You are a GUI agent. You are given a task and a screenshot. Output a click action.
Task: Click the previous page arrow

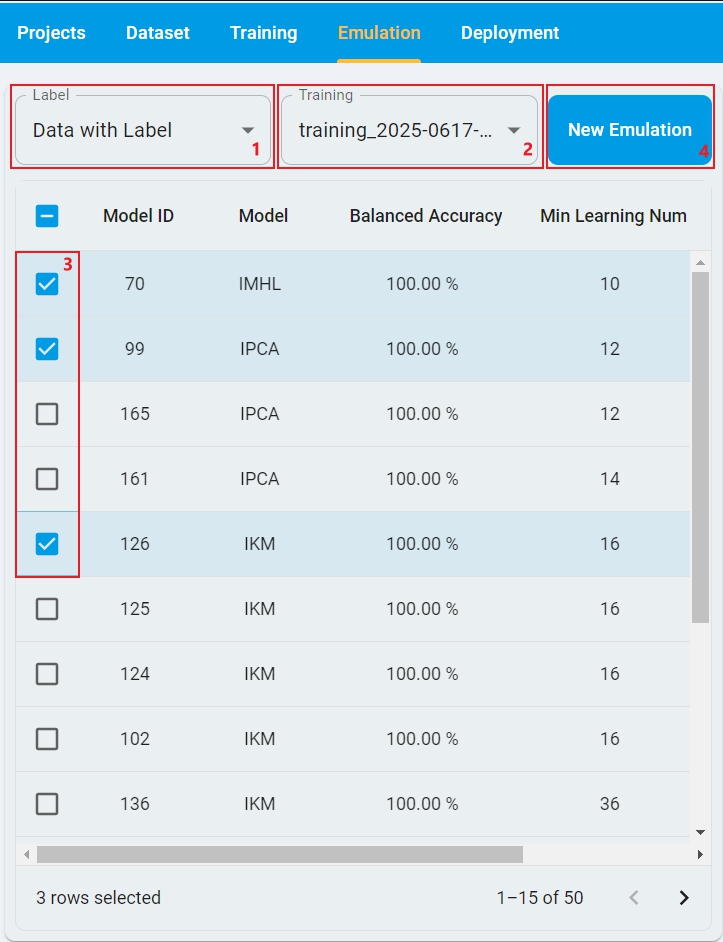[x=633, y=898]
